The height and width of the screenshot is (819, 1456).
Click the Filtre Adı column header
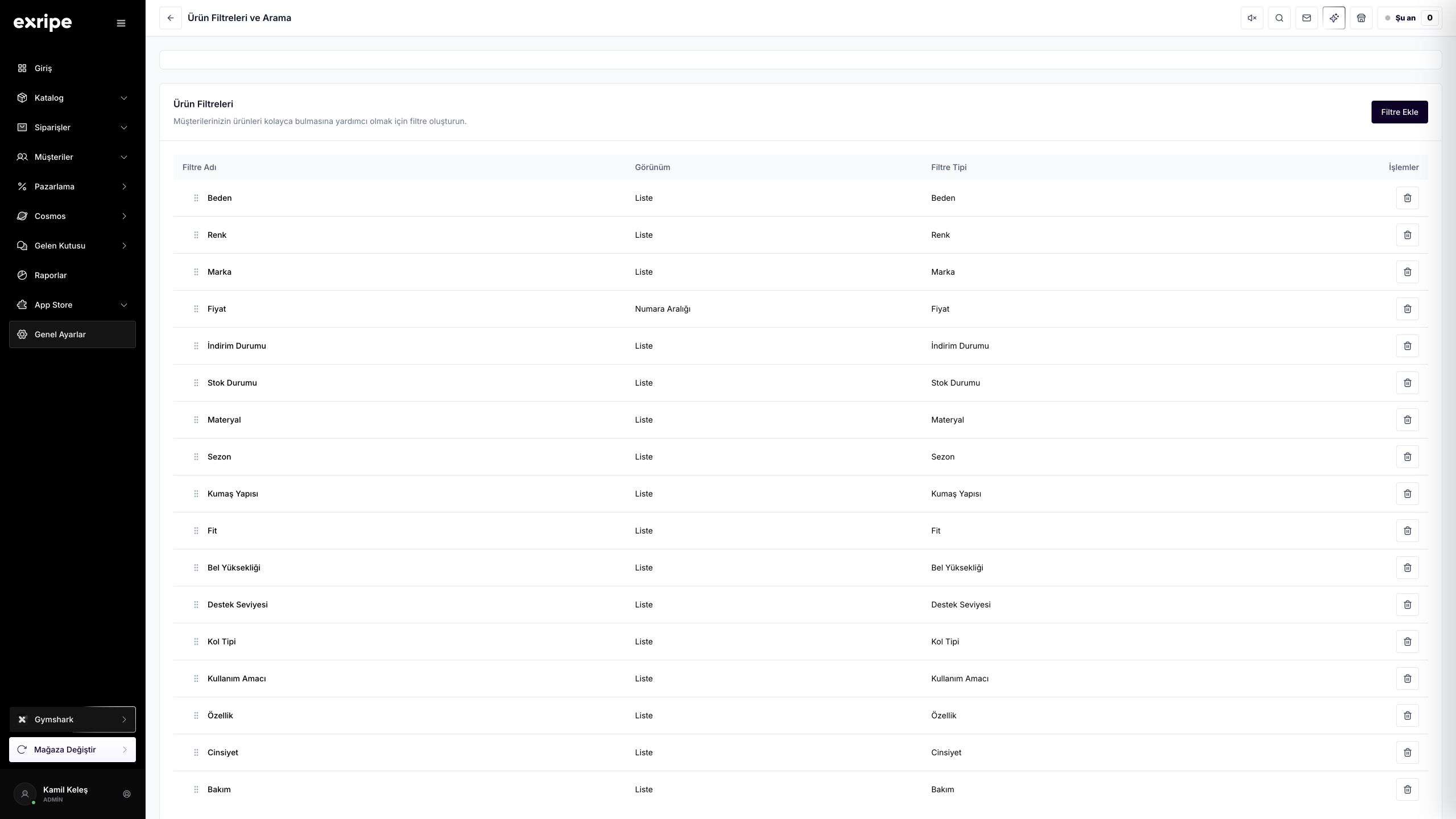coord(199,167)
